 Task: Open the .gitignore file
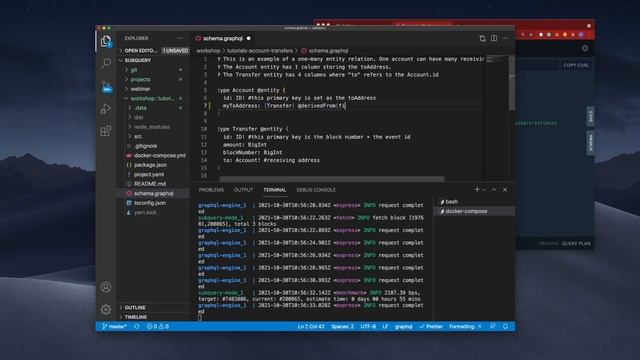153,146
